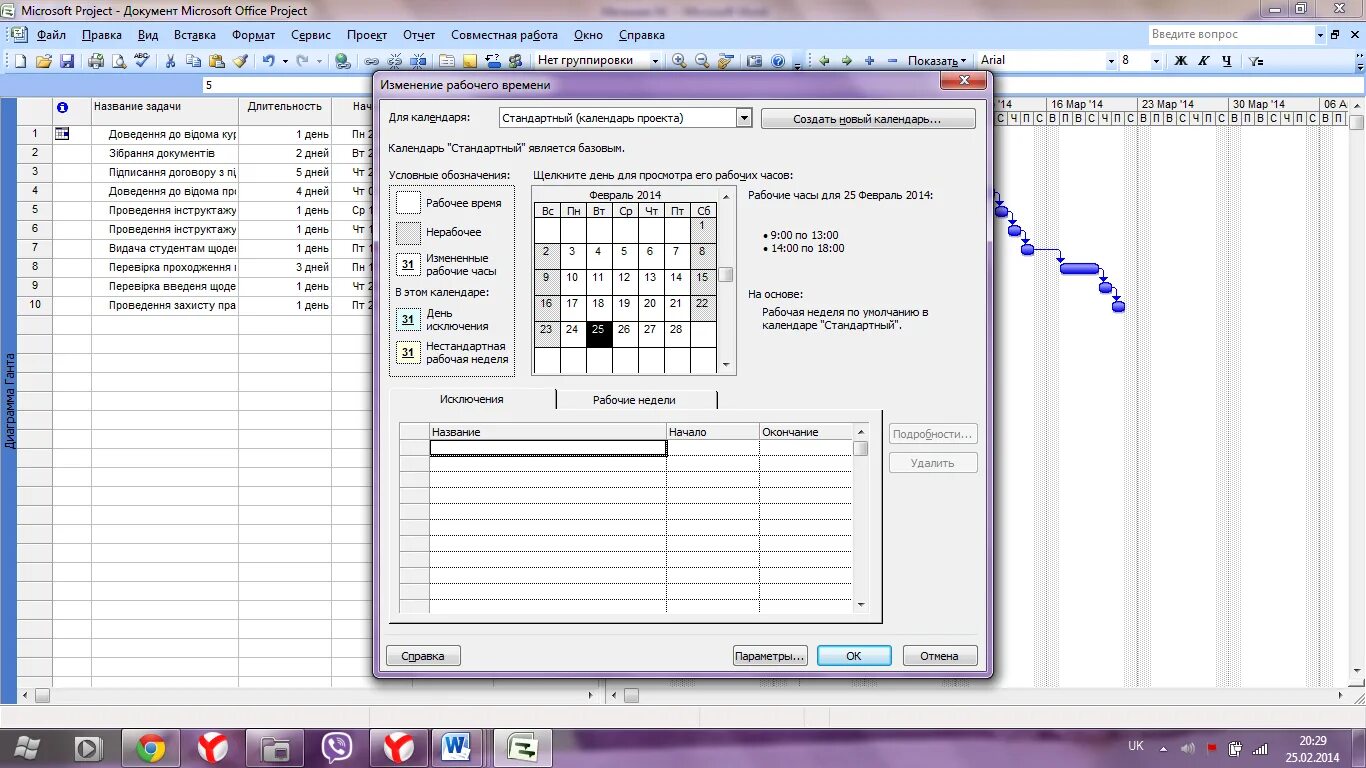Open the 'Показать' outline dropdown
This screenshot has height=768, width=1366.
(x=938, y=61)
